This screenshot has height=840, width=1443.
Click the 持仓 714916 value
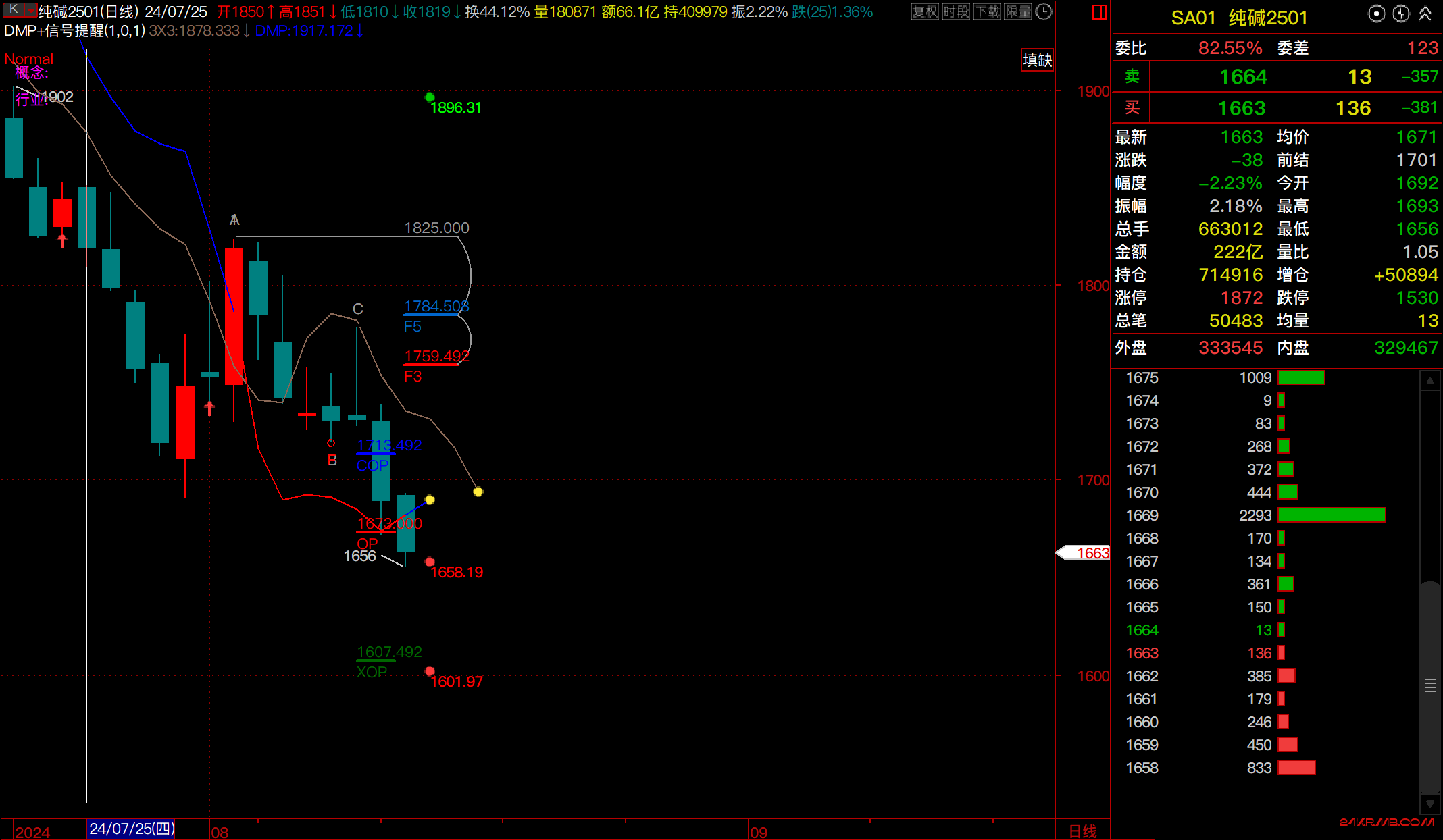[x=1230, y=275]
